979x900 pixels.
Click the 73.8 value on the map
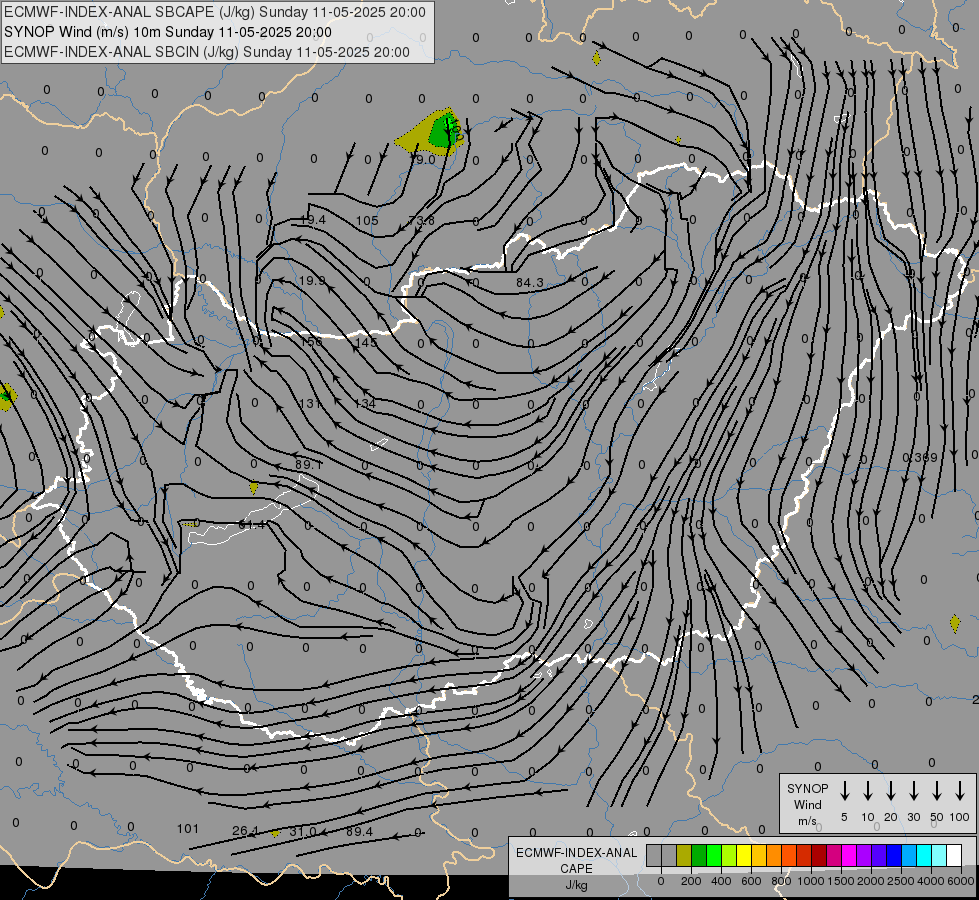coord(421,220)
